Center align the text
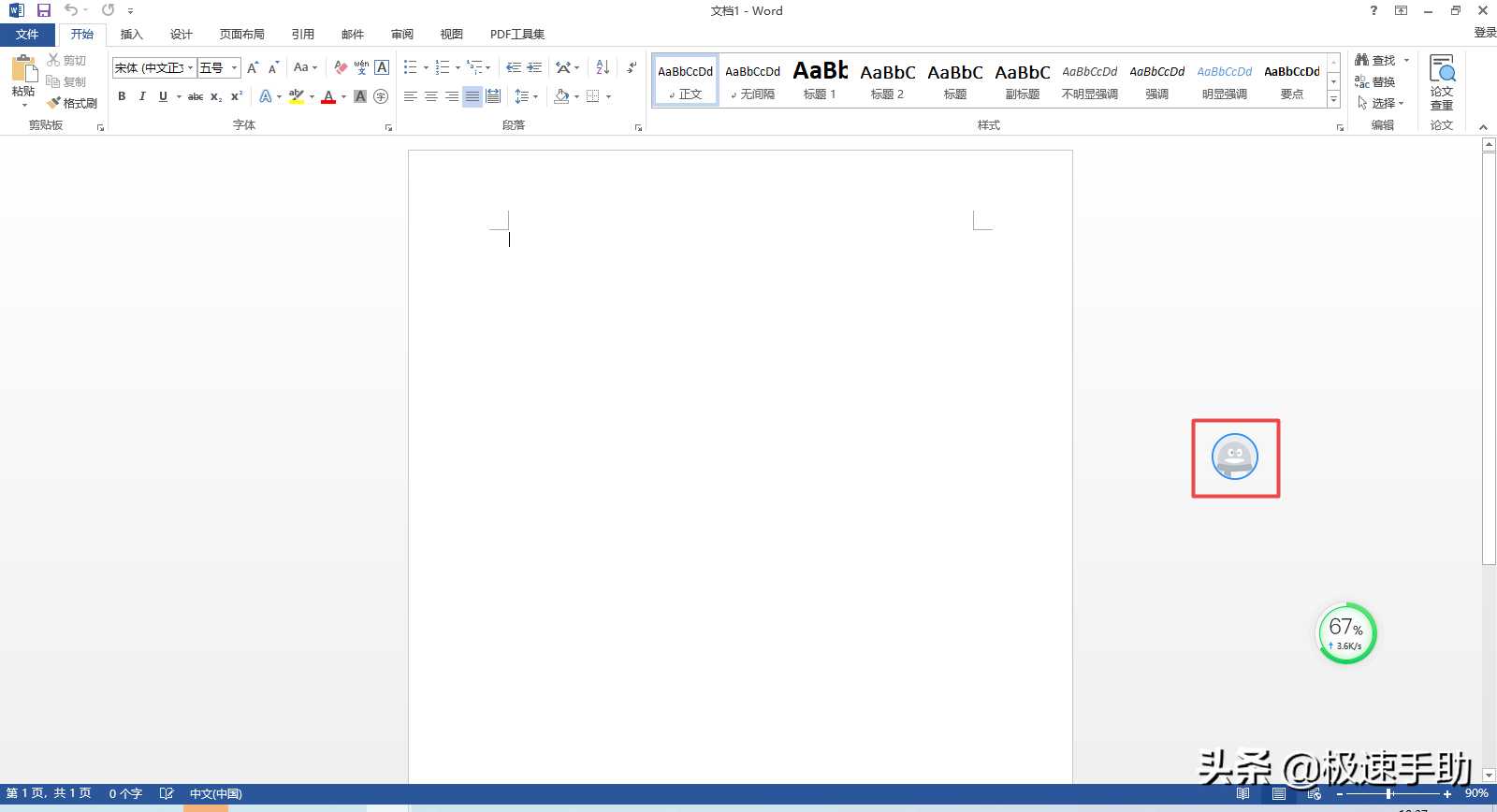The image size is (1497, 812). pos(431,96)
